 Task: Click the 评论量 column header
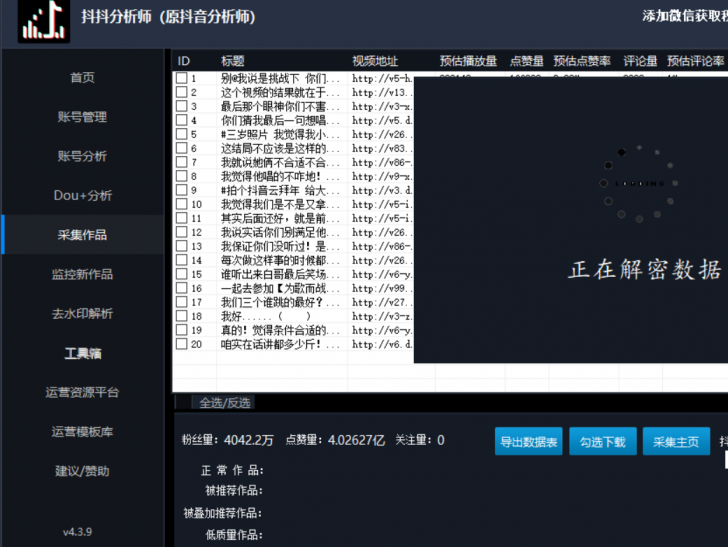640,61
